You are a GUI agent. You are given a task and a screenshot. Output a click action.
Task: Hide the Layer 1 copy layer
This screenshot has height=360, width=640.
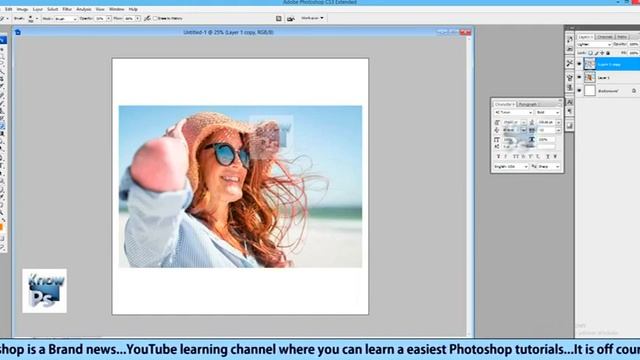point(579,64)
